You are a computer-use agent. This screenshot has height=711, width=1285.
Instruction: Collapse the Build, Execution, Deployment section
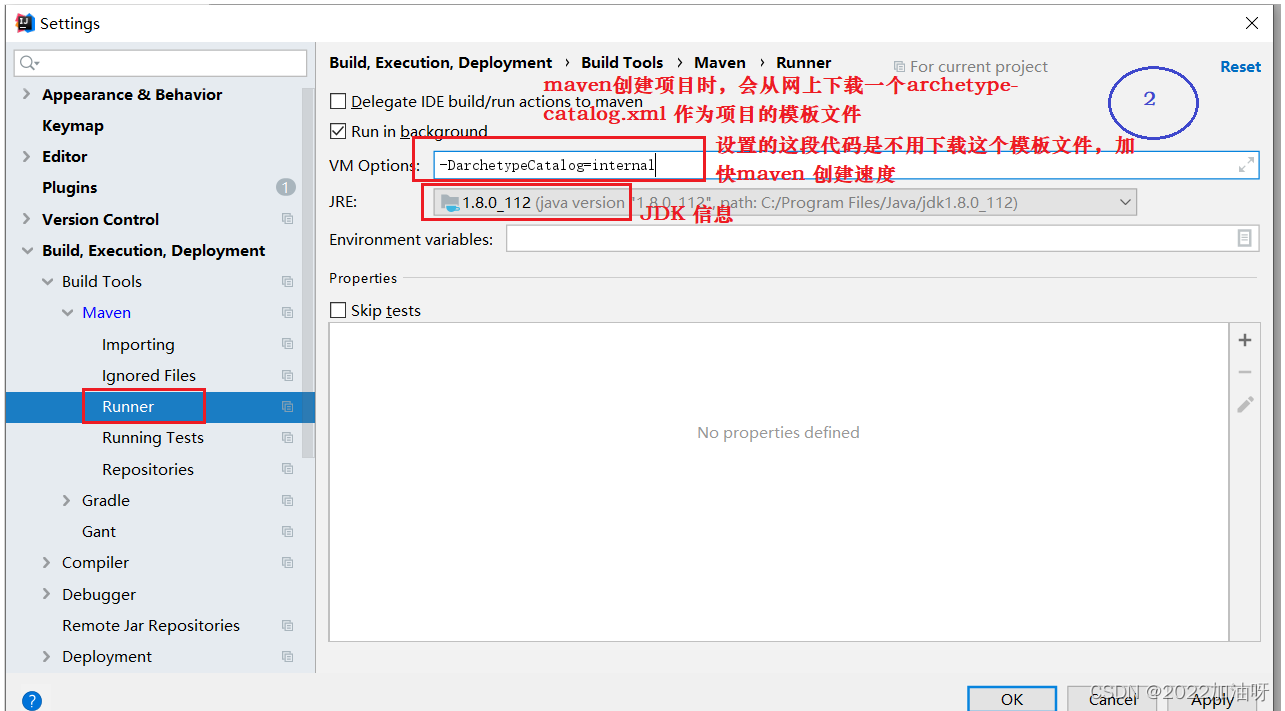pos(26,250)
